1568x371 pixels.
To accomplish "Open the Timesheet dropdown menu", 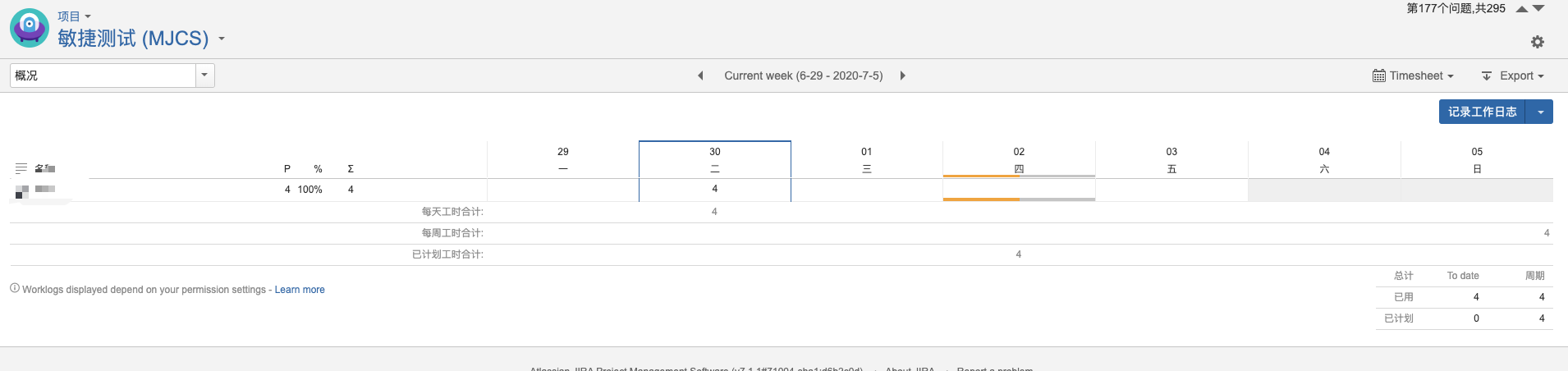I will [x=1413, y=76].
